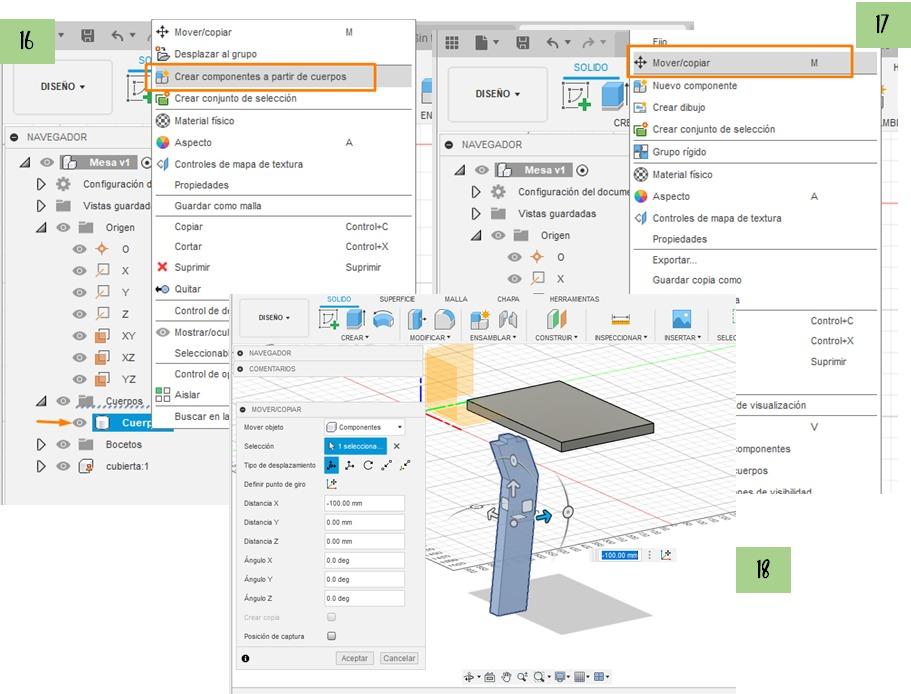Open the CONSTRUIR dropdown menu
The width and height of the screenshot is (911, 694).
pos(556,337)
